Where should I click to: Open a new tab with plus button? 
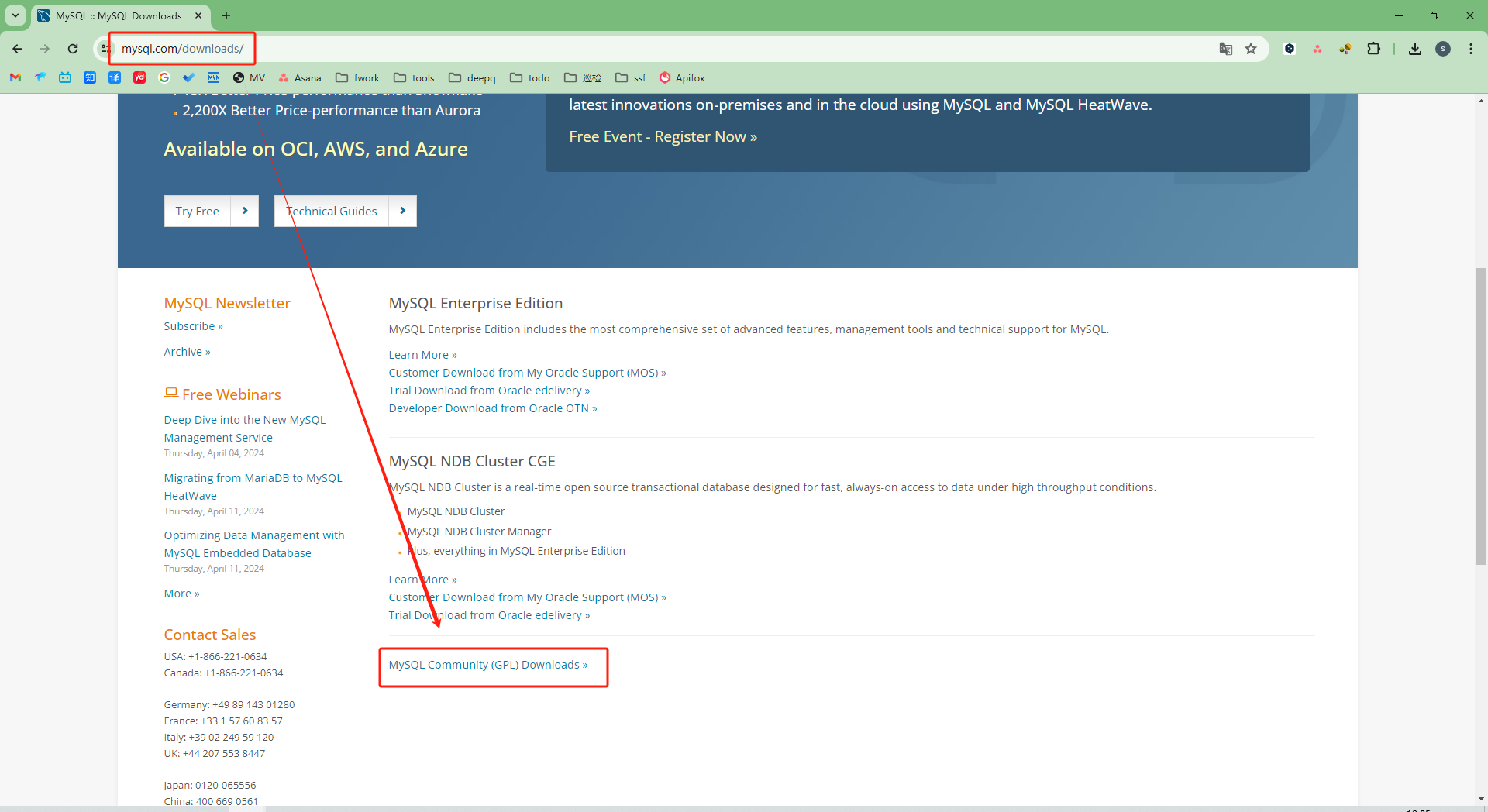(x=226, y=15)
